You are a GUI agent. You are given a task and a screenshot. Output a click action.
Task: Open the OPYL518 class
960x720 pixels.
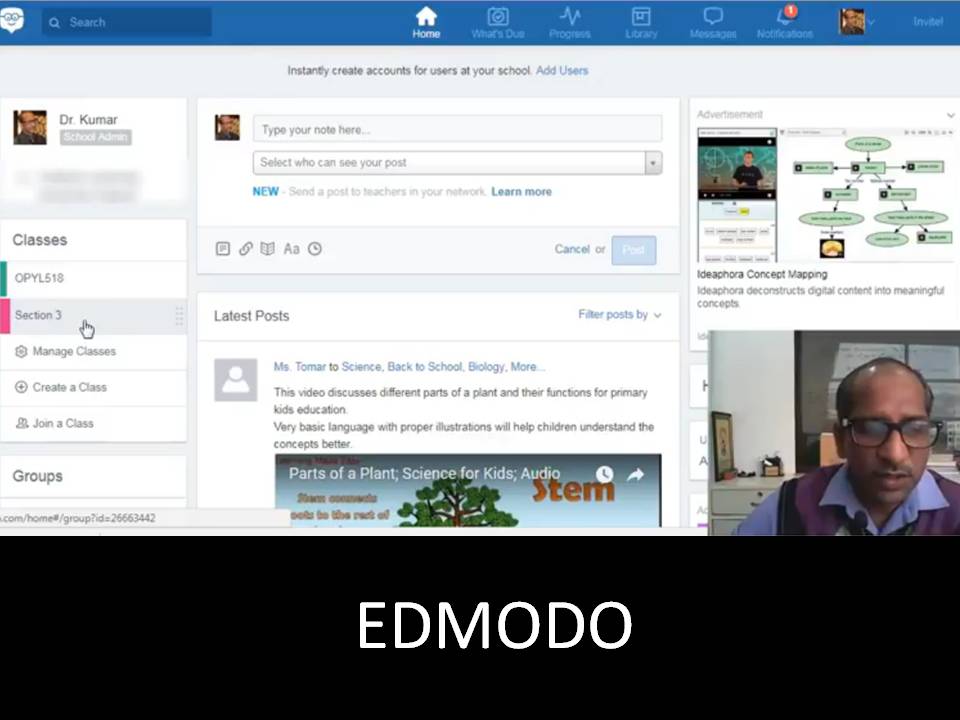coord(94,279)
